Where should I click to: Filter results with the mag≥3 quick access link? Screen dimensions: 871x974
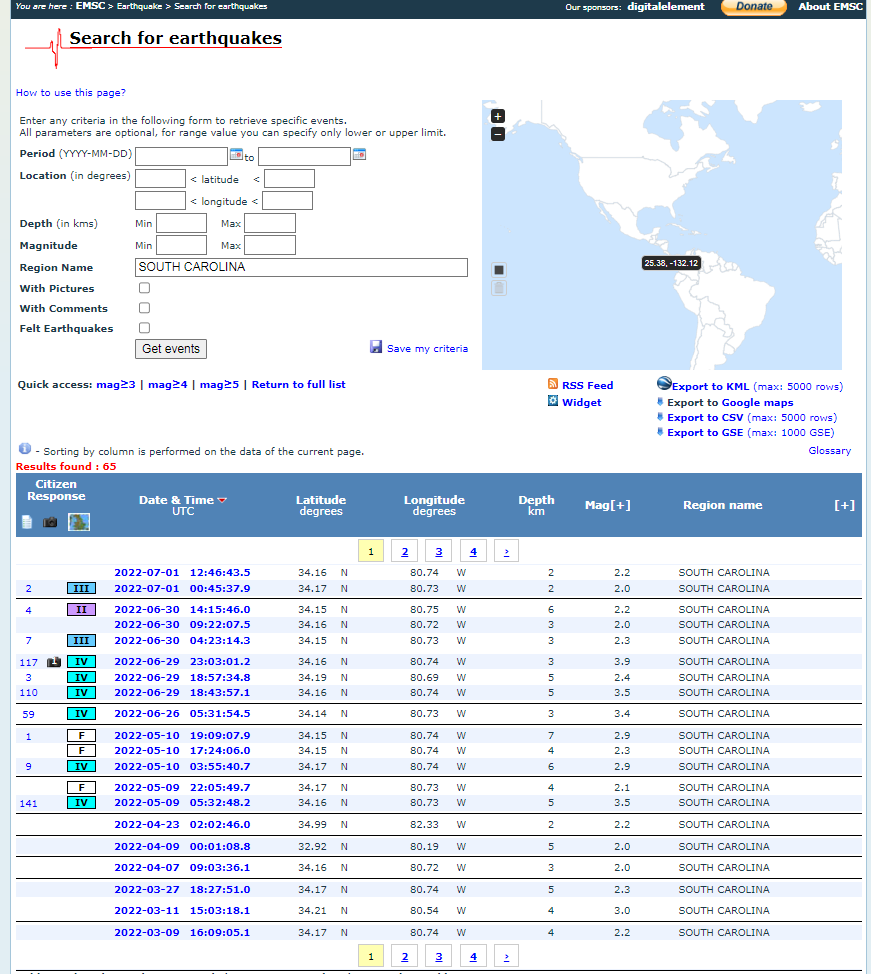coord(116,385)
